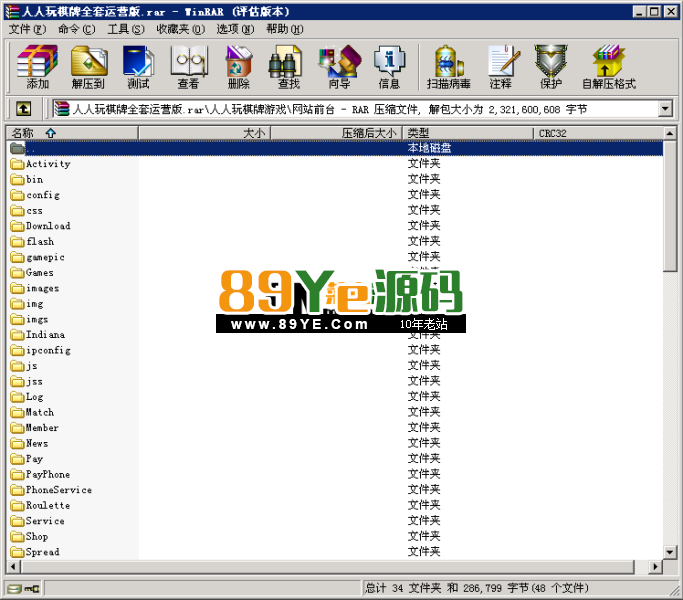Select the Indiana folder
Screen dimensions: 683x600
point(38,335)
